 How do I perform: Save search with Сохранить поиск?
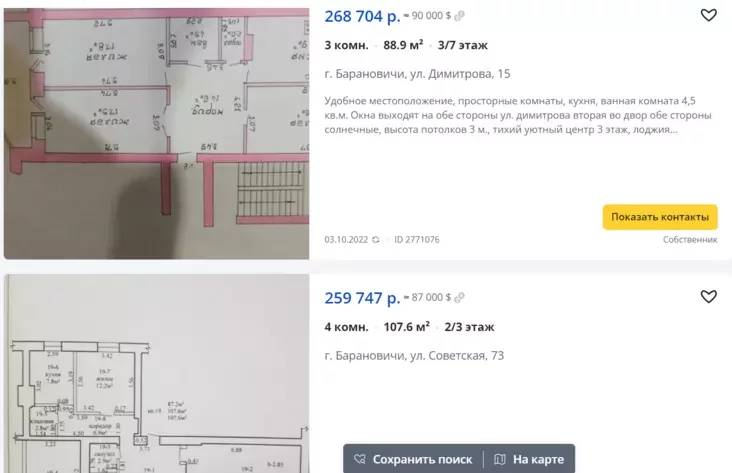pos(413,459)
